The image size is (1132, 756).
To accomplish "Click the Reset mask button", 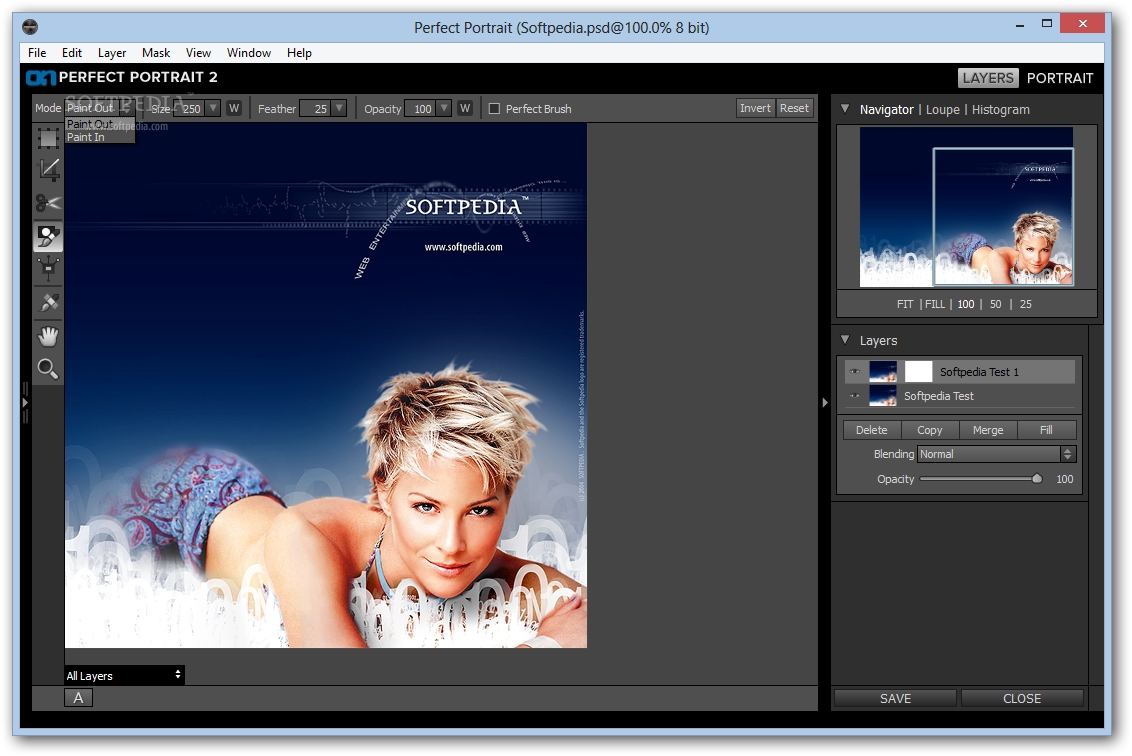I will click(x=794, y=108).
